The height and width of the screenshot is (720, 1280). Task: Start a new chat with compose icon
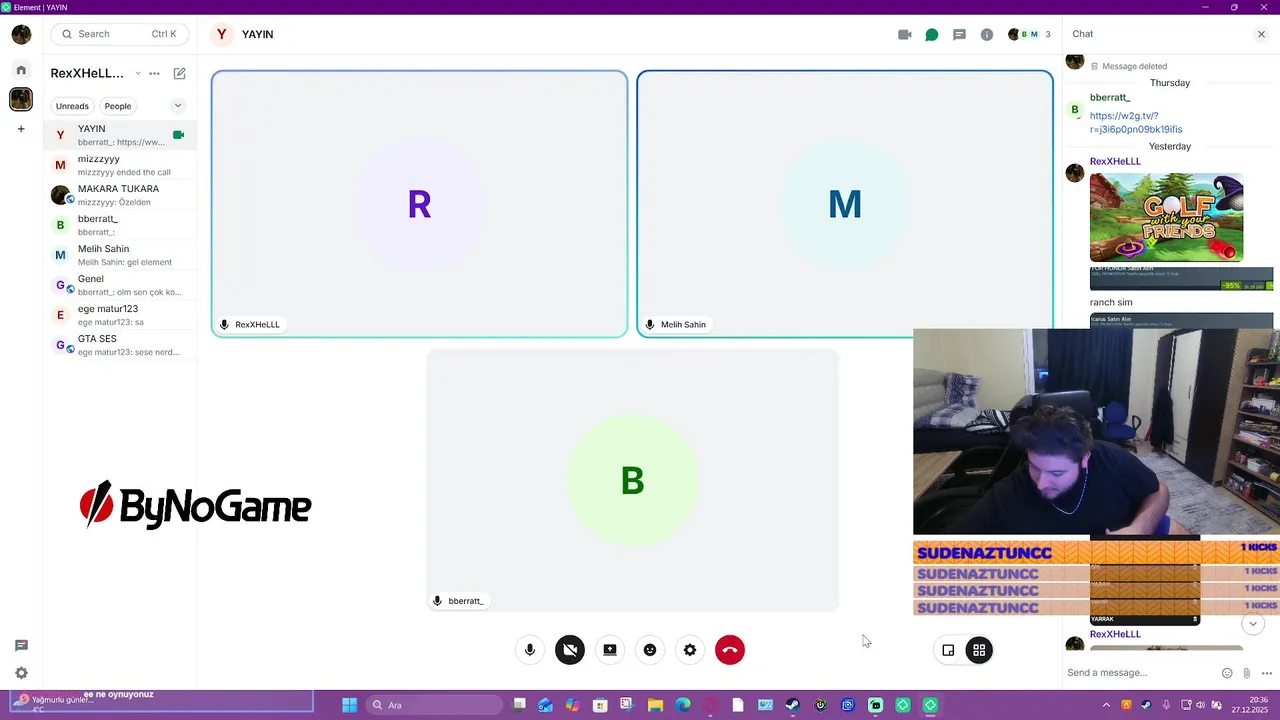pos(180,74)
